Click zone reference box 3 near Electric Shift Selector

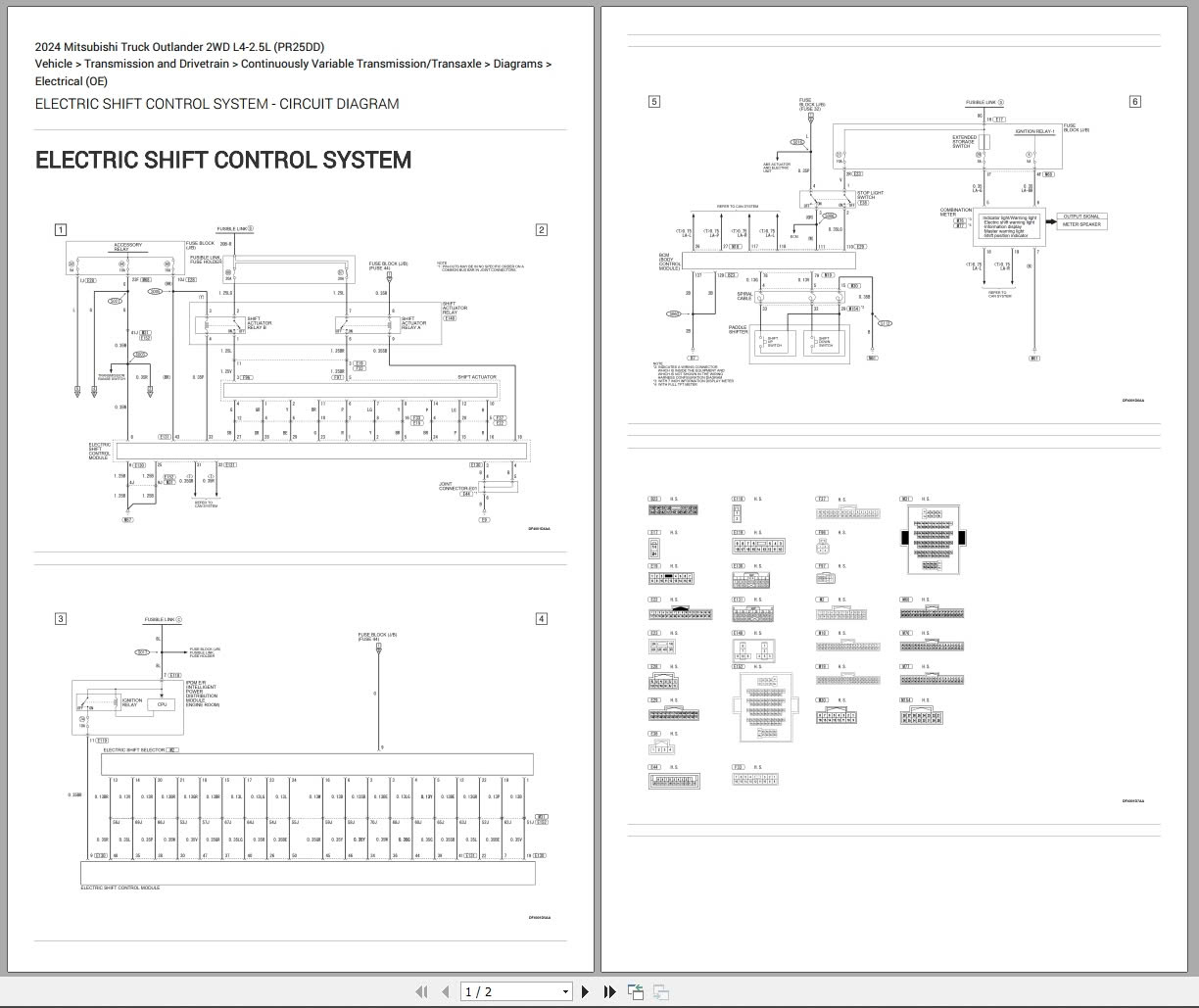tap(61, 618)
